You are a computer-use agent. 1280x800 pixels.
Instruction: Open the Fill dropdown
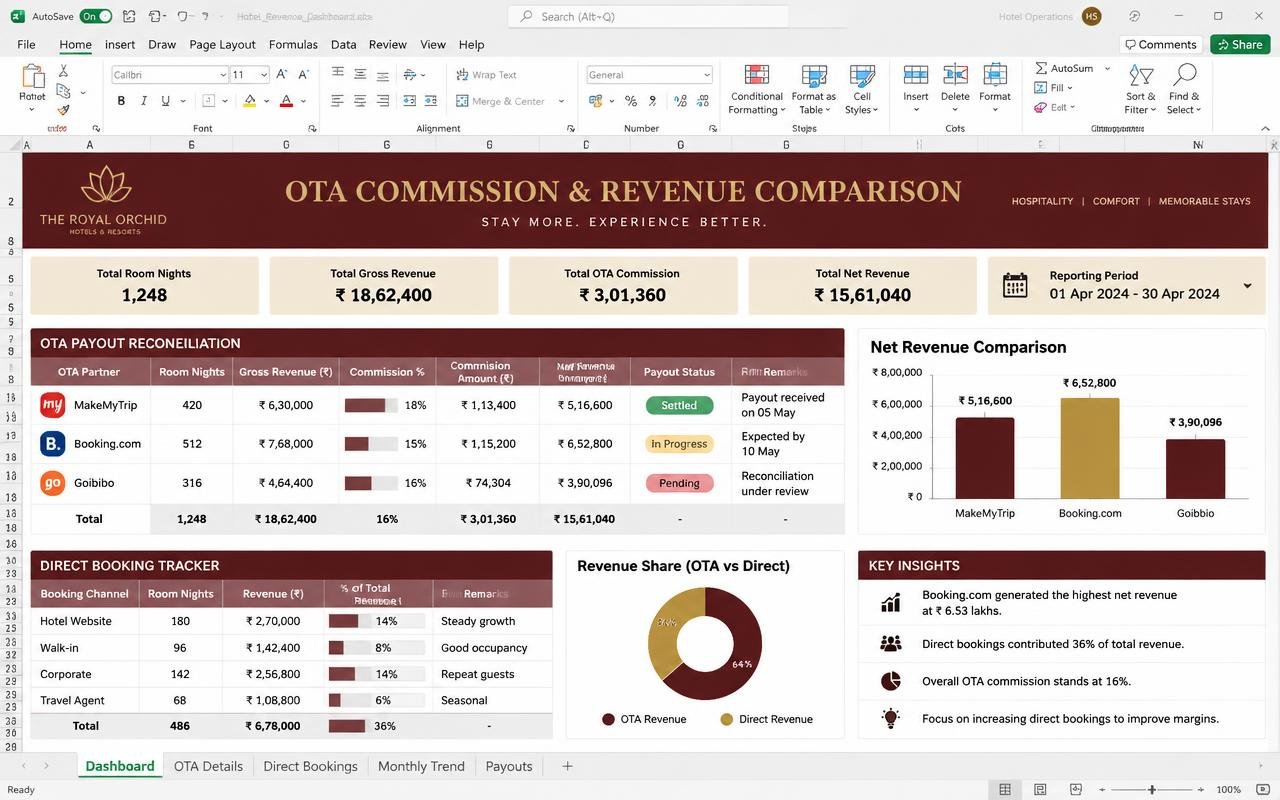tap(1053, 88)
